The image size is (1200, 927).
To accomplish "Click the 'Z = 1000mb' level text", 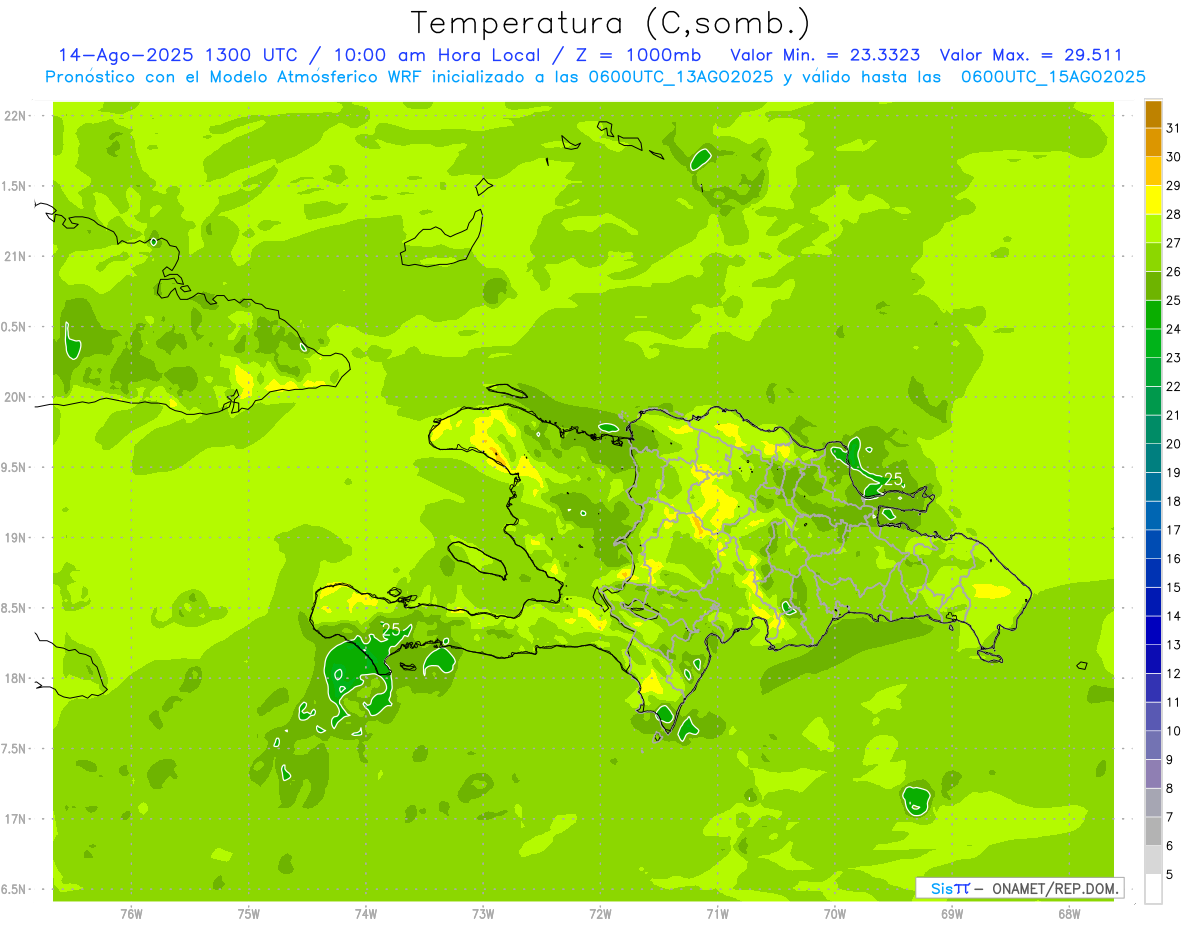I will click(x=636, y=55).
